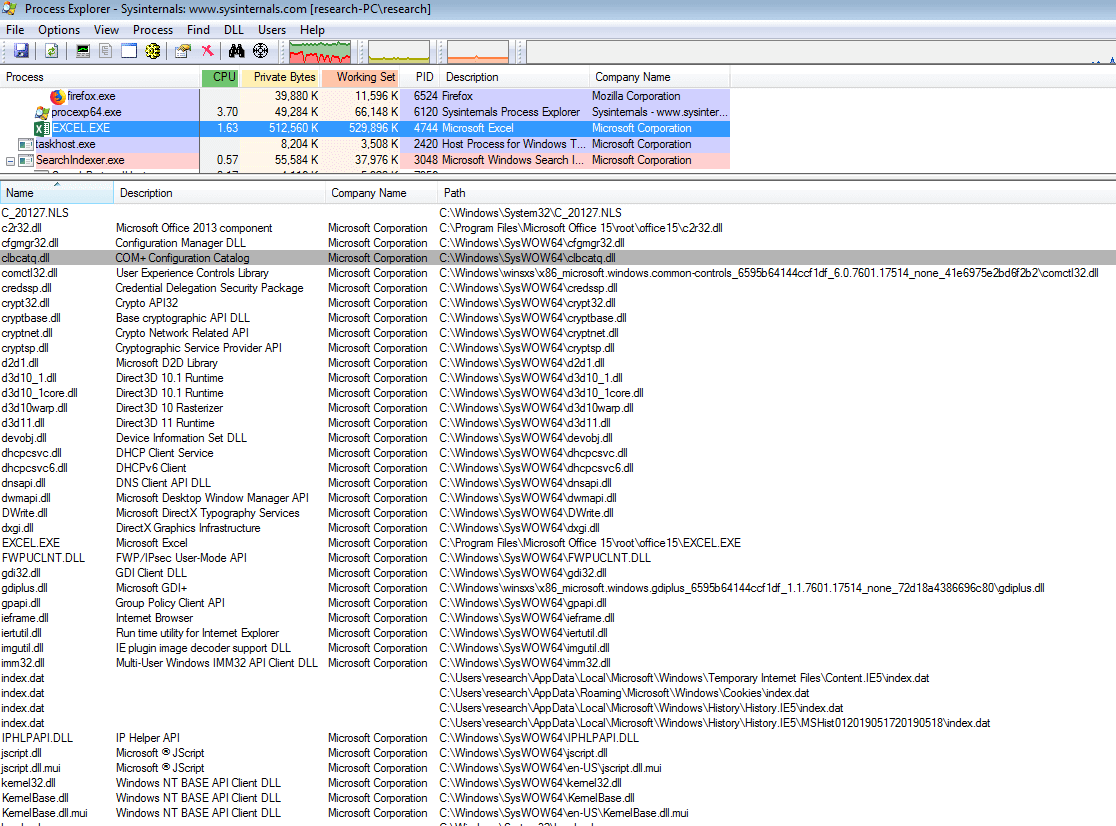Select the taskhost.exe process
The width and height of the screenshot is (1116, 826).
365,144
